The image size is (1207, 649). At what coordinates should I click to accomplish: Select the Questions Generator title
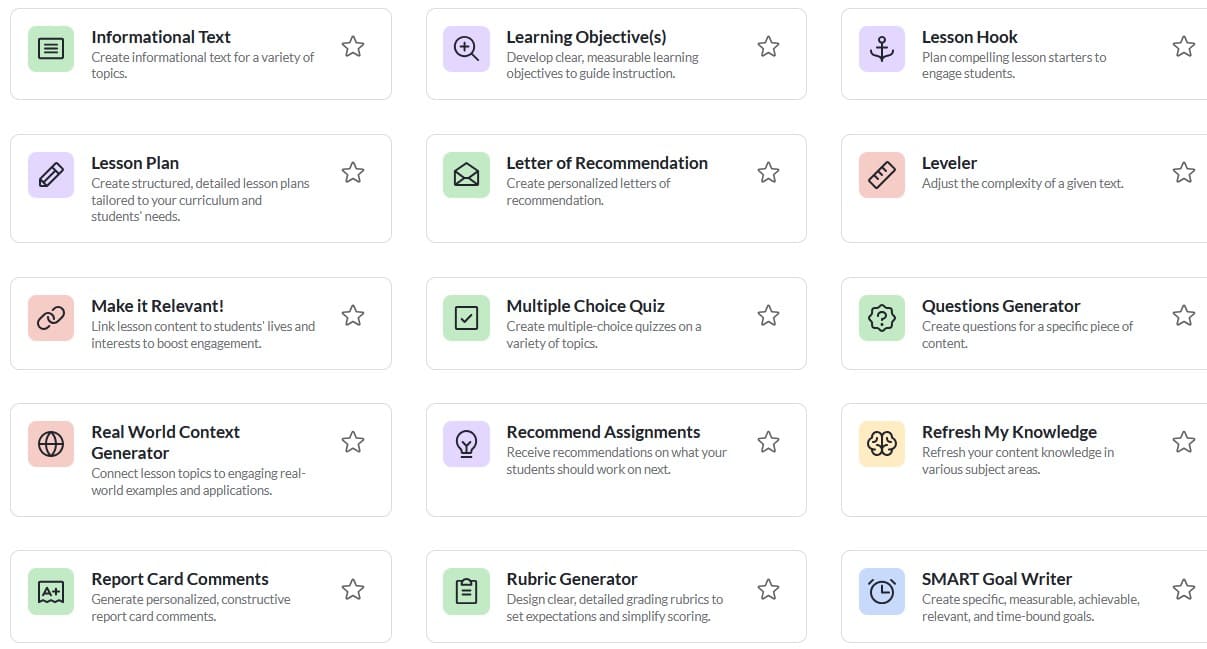(1000, 306)
